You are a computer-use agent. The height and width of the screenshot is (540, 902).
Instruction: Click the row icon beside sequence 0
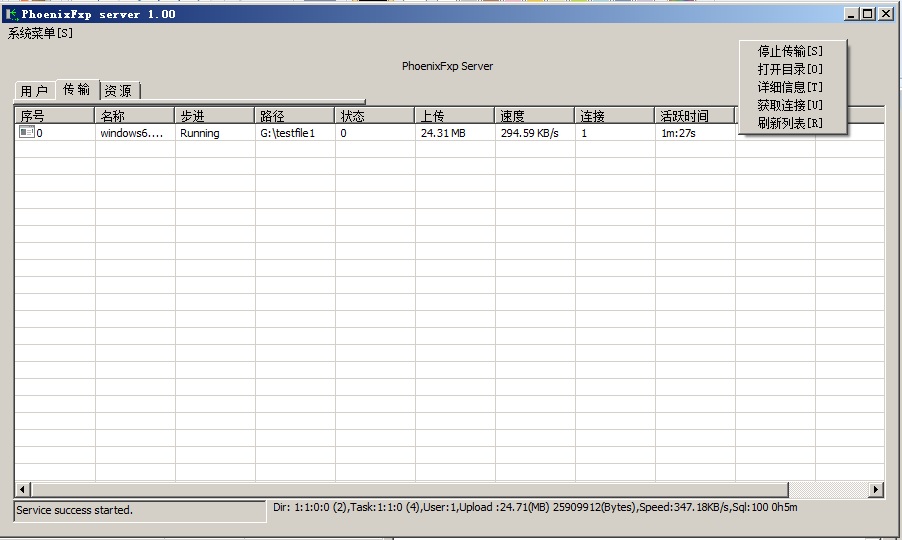tap(26, 132)
